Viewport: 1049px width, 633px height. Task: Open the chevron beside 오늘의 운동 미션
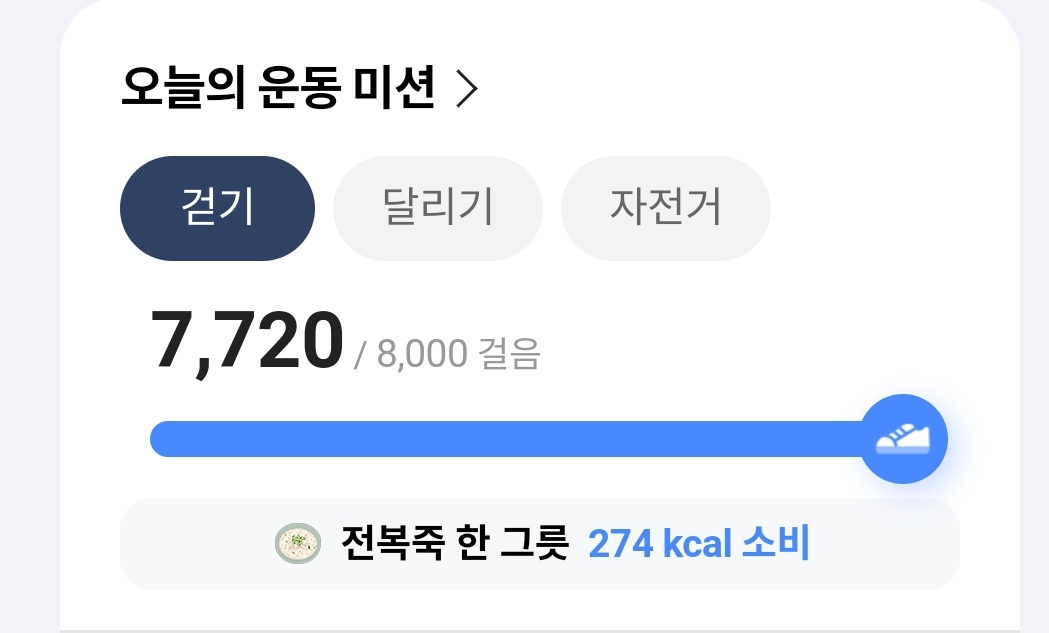pyautogui.click(x=466, y=91)
